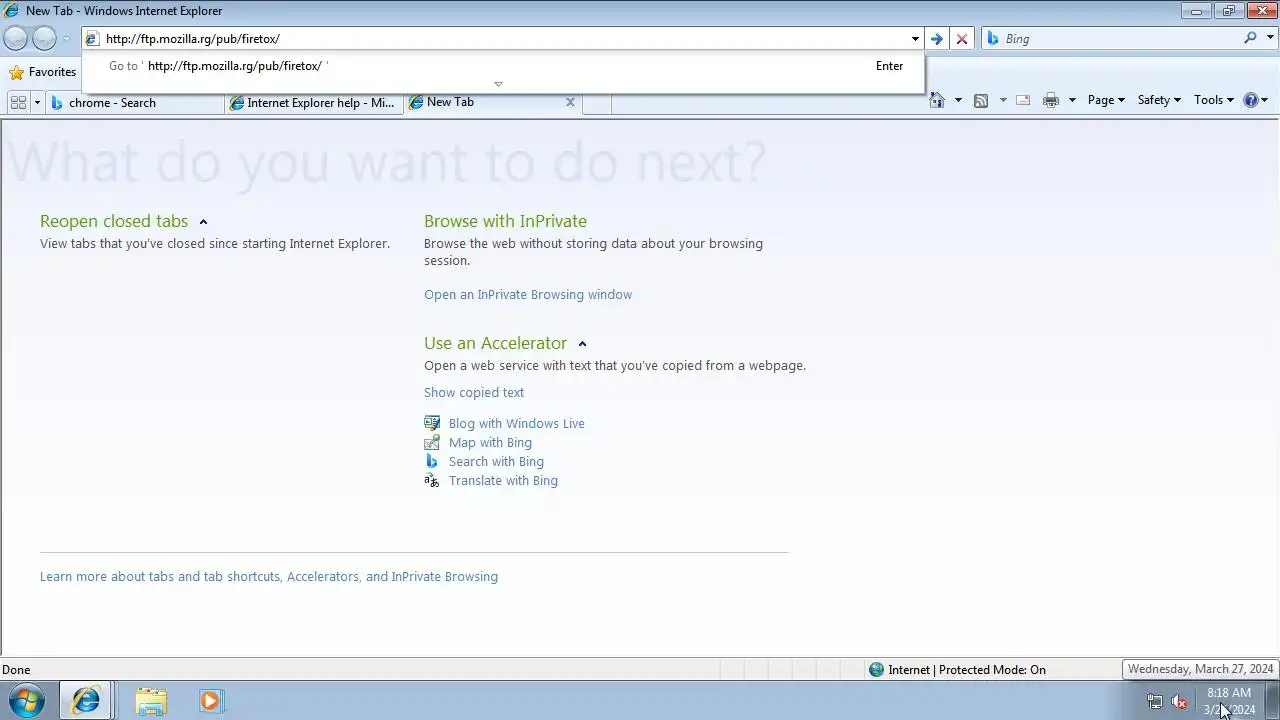Click Show copied text link

474,392
